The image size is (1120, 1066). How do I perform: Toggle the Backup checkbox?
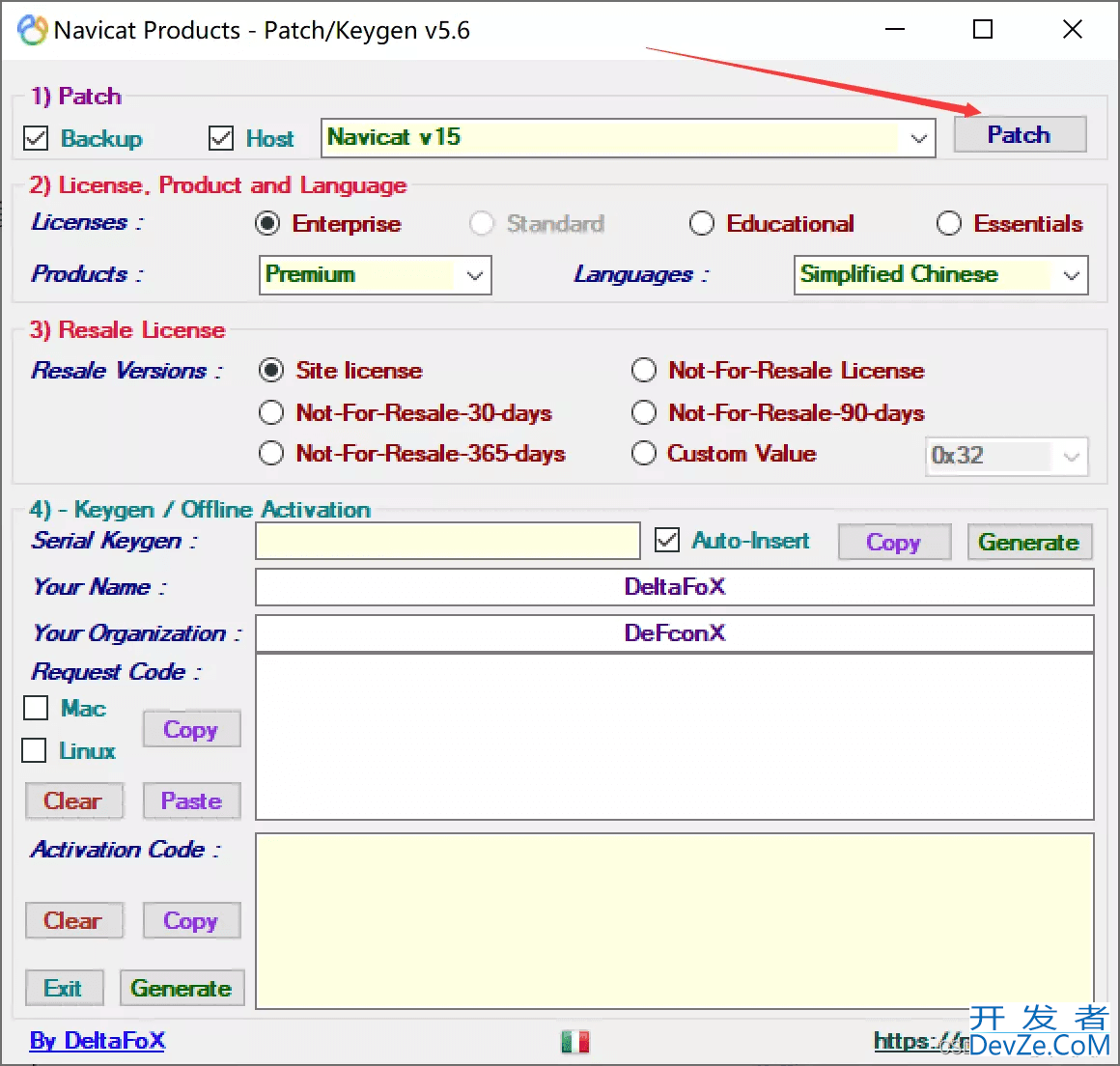(36, 138)
